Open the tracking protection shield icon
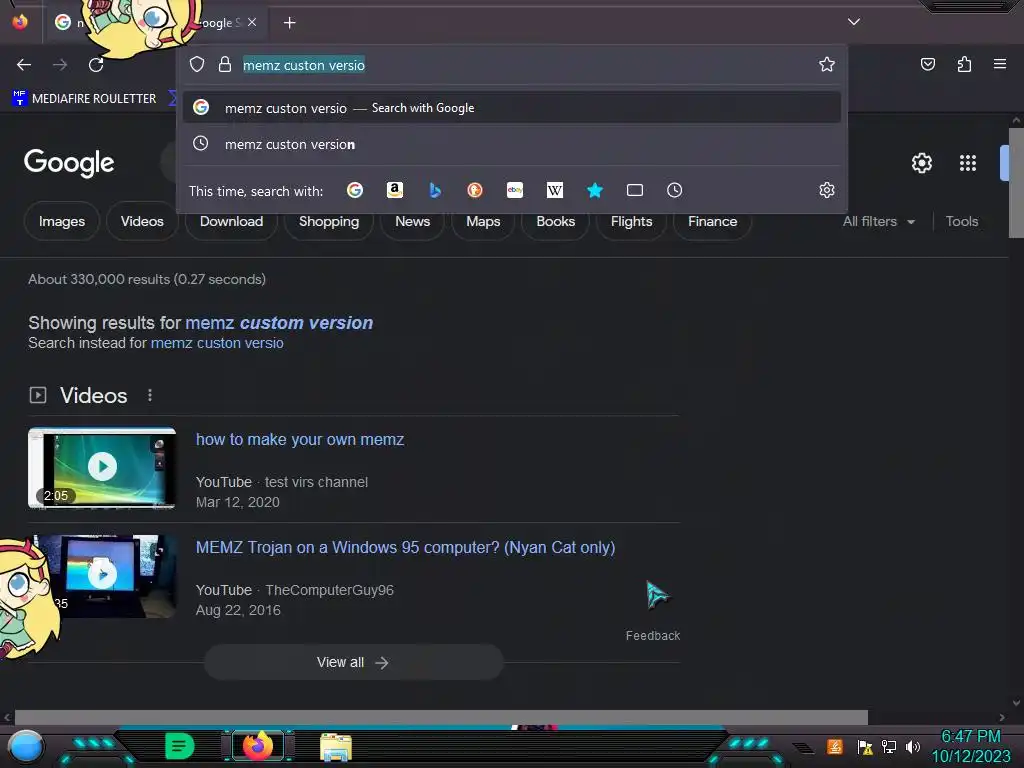Viewport: 1024px width, 768px height. pyautogui.click(x=197, y=65)
